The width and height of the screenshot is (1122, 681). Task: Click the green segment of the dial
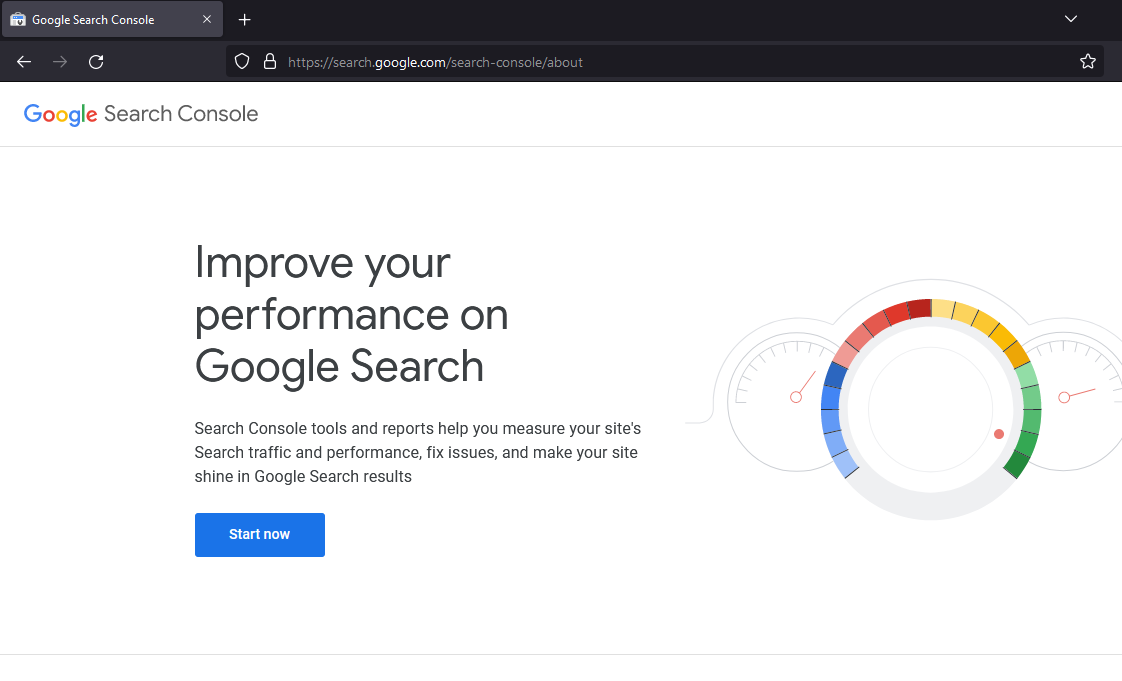[1028, 418]
